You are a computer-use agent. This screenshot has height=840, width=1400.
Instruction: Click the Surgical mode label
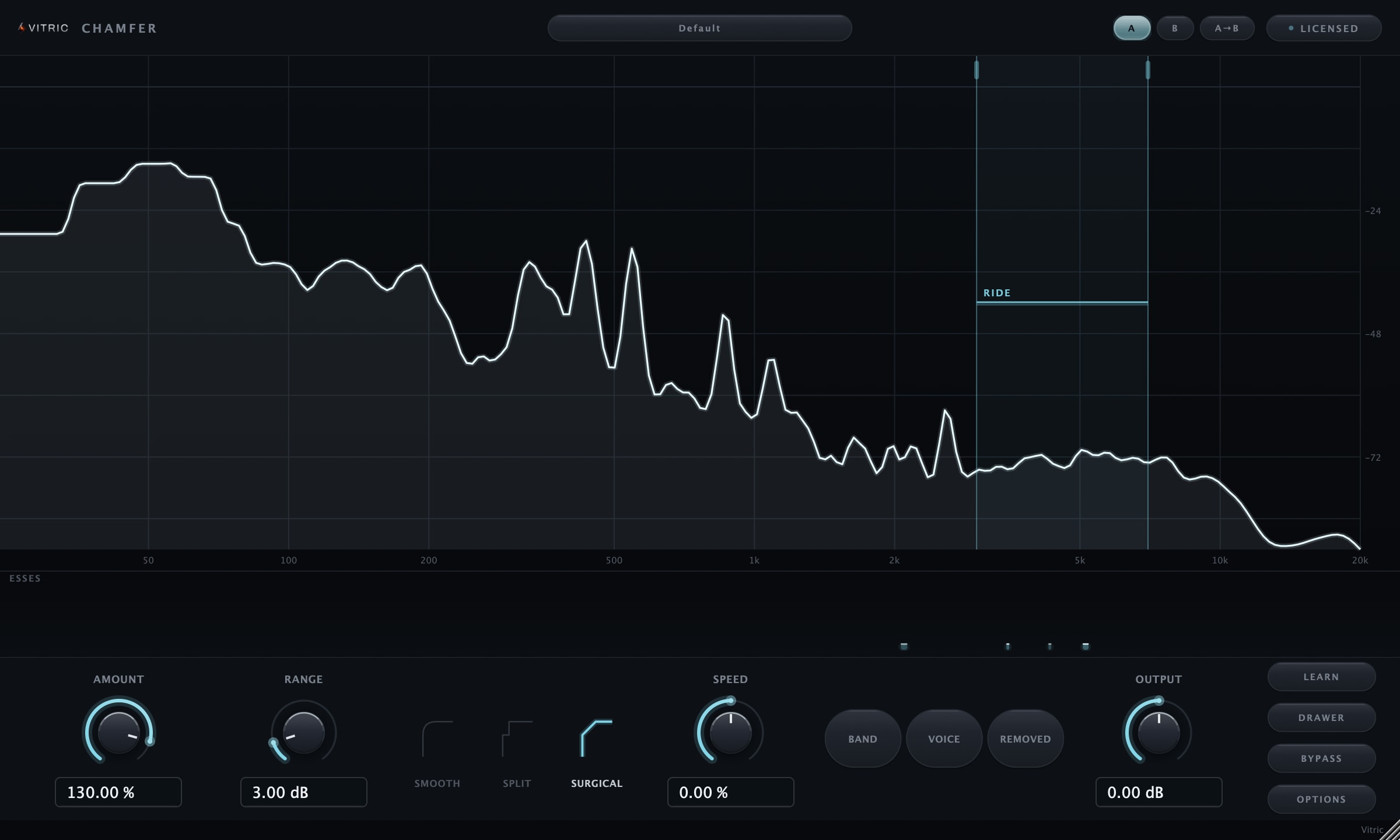[596, 783]
